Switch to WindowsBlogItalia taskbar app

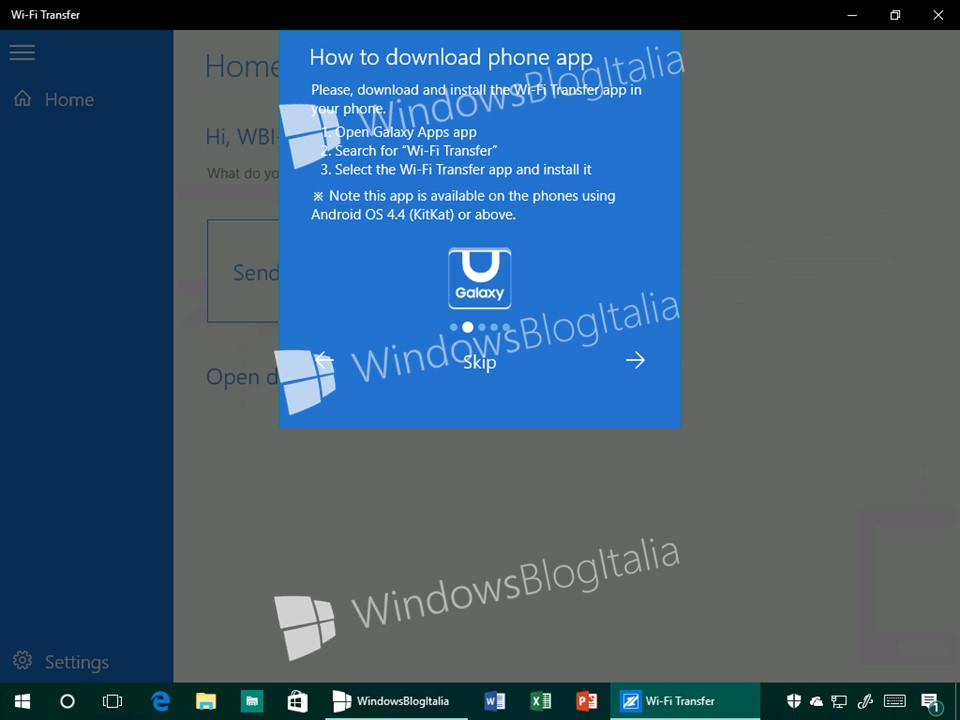(x=396, y=701)
